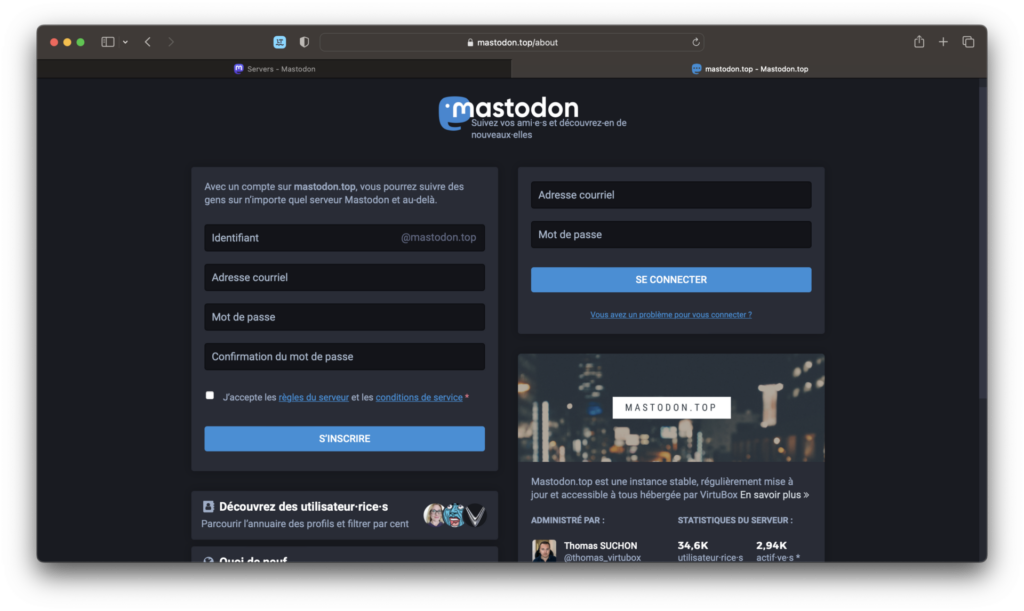
Task: Open Découvrez des utilisateur·rice·s heading
Action: [303, 507]
